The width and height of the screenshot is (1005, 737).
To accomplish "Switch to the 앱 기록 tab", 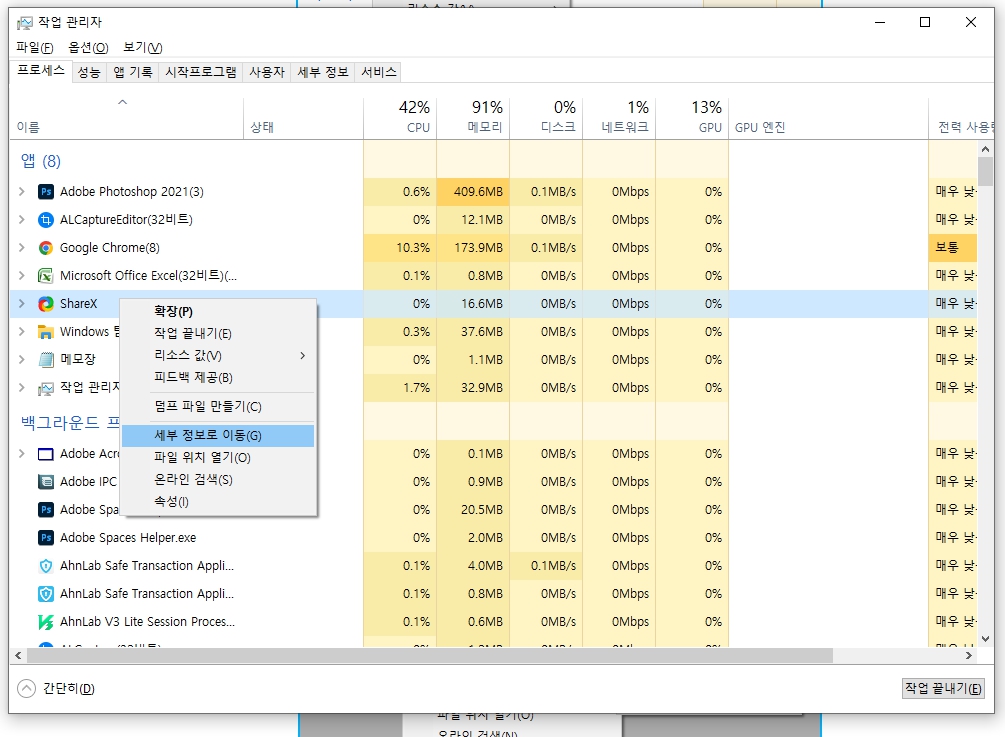I will [133, 72].
